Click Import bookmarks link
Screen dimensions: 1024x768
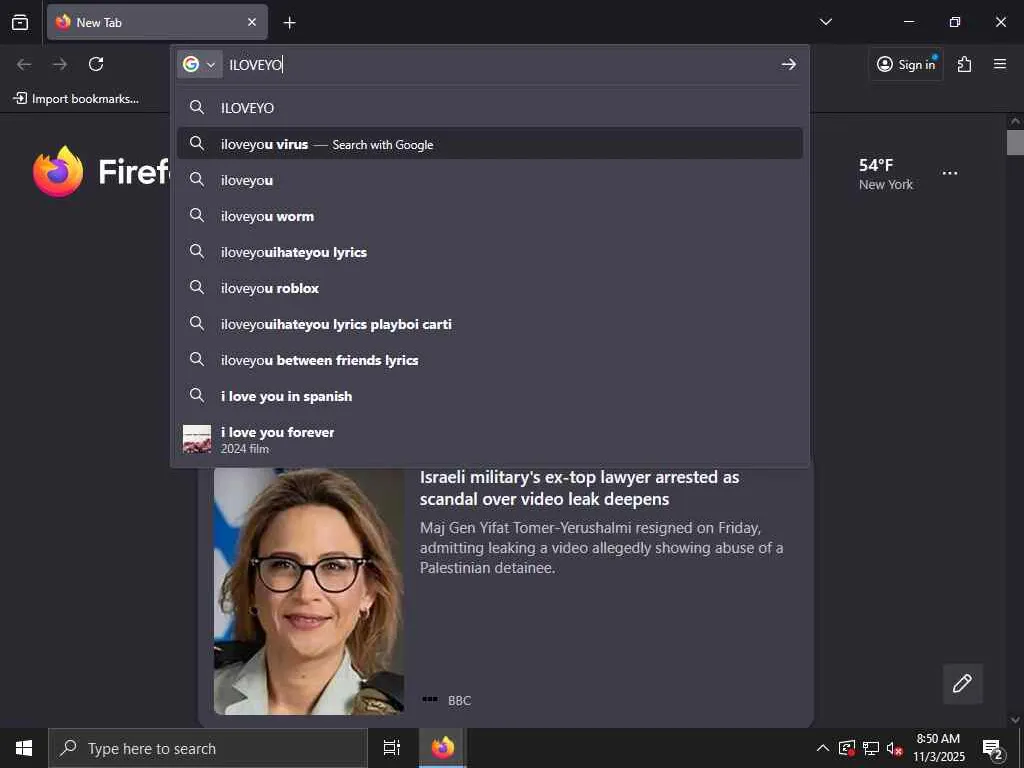coord(76,99)
